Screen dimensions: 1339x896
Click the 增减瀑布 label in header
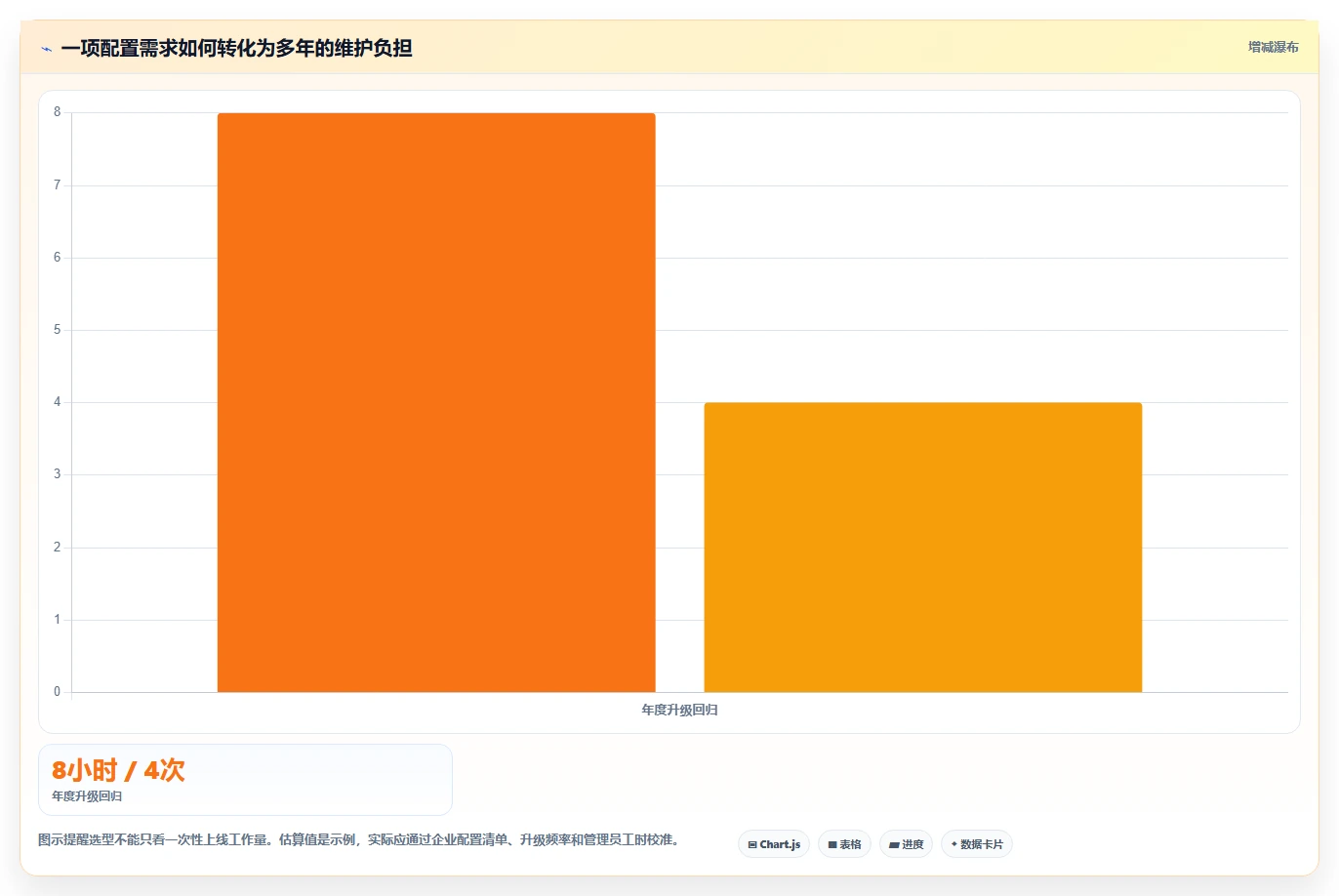pos(1273,47)
